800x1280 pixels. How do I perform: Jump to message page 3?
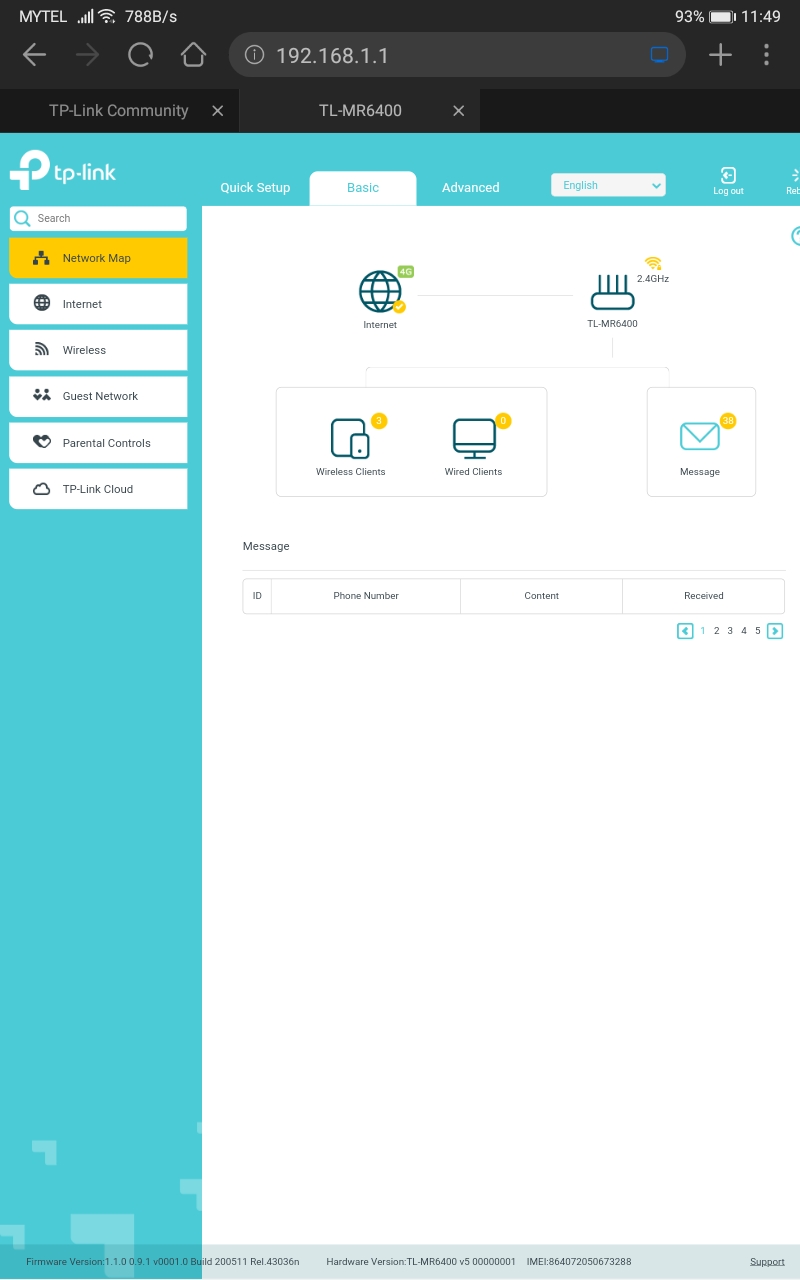coord(730,631)
